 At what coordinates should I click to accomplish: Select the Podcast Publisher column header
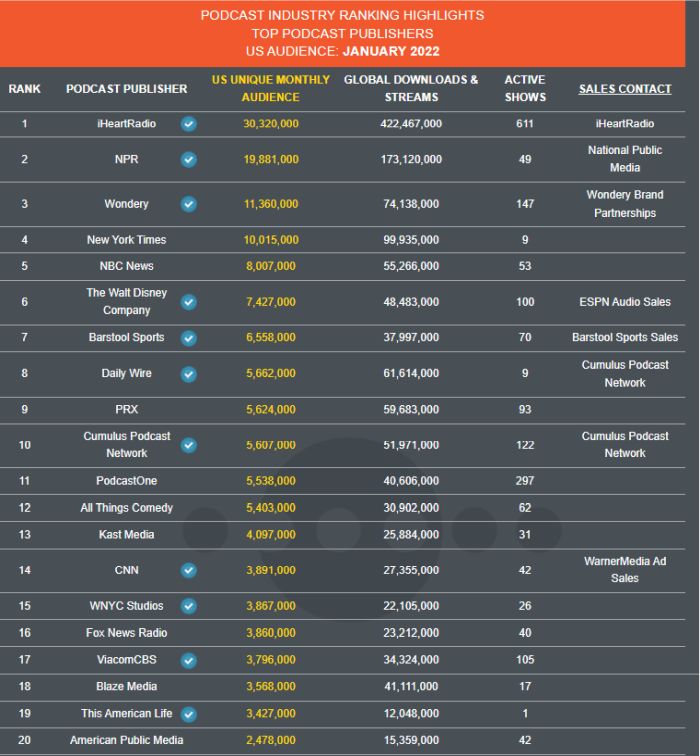pos(126,89)
